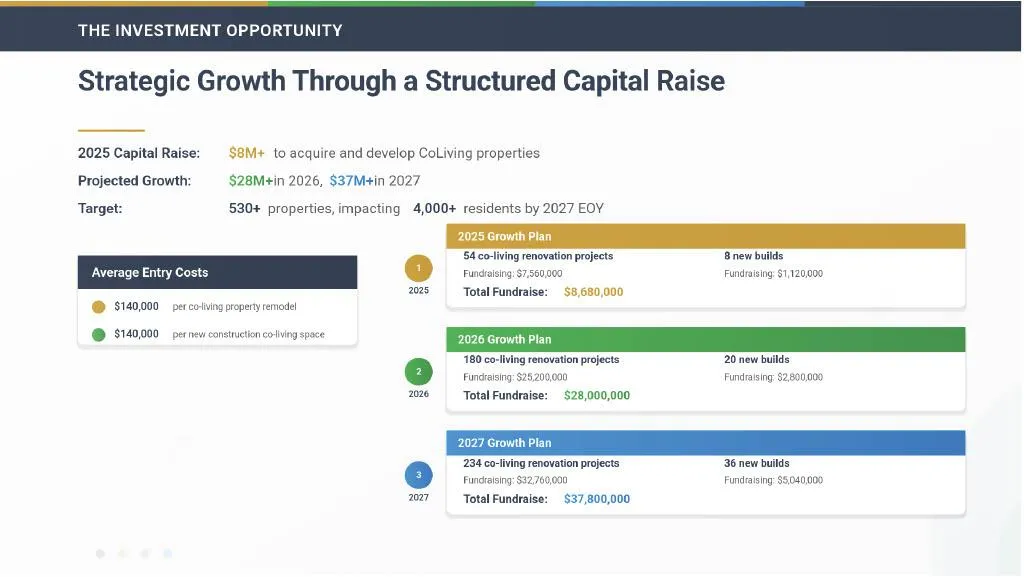Click the blue step 3 circle for 2027
Image resolution: width=1024 pixels, height=577 pixels.
point(419,475)
